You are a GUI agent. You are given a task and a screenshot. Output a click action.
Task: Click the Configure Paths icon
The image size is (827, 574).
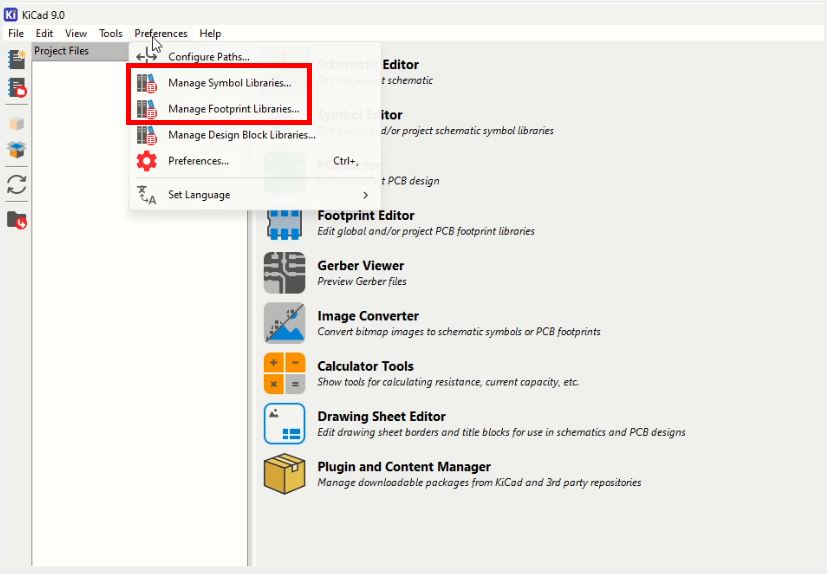(x=147, y=56)
